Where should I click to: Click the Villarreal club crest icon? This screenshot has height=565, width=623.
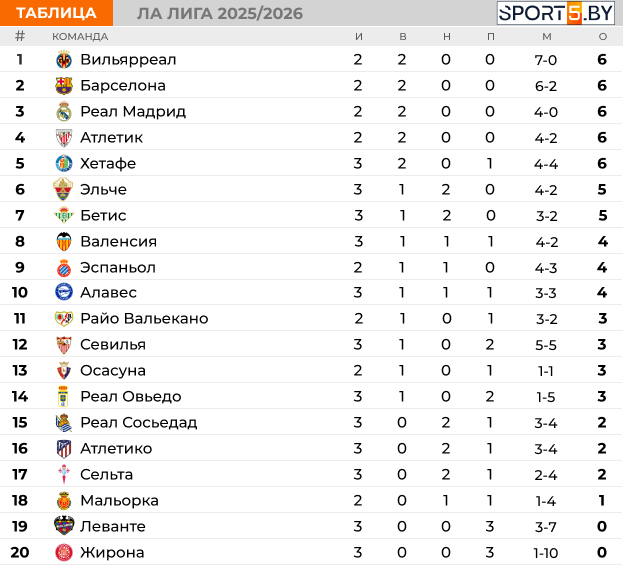point(64,60)
